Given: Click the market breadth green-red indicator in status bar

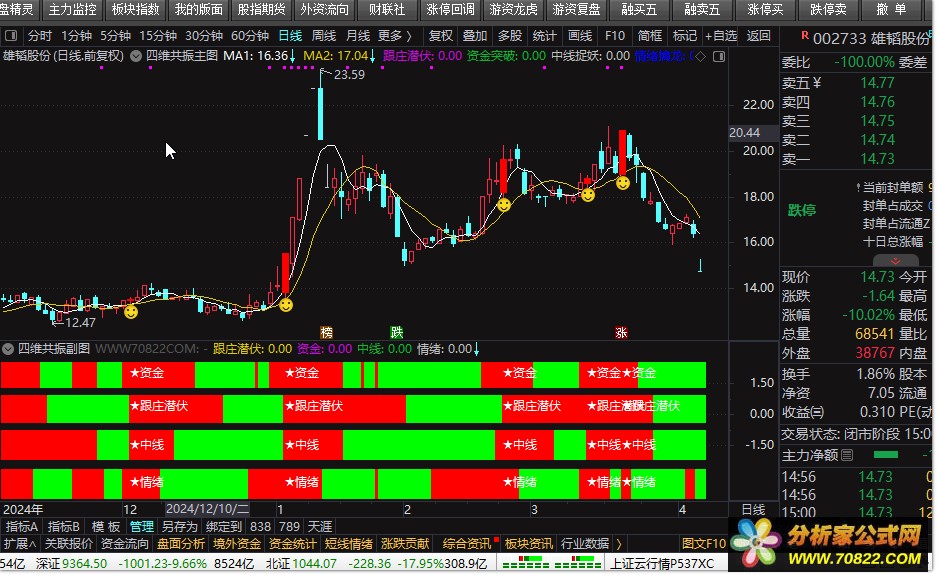Looking at the screenshot, I should point(551,563).
